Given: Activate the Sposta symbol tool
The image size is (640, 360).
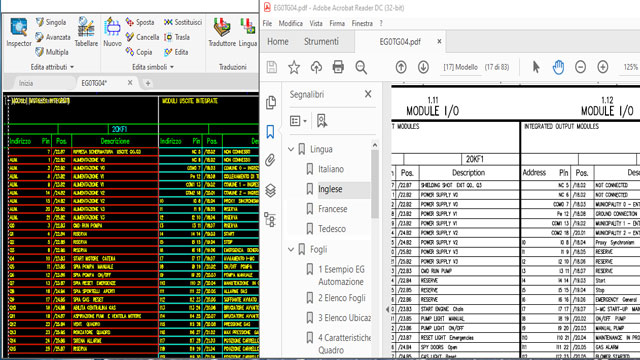Looking at the screenshot, I should pyautogui.click(x=140, y=22).
